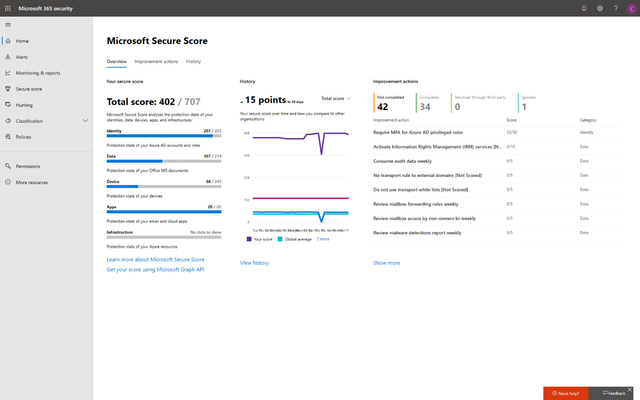Viewport: 640px width, 400px height.
Task: Open settings gear in the header
Action: tap(600, 8)
